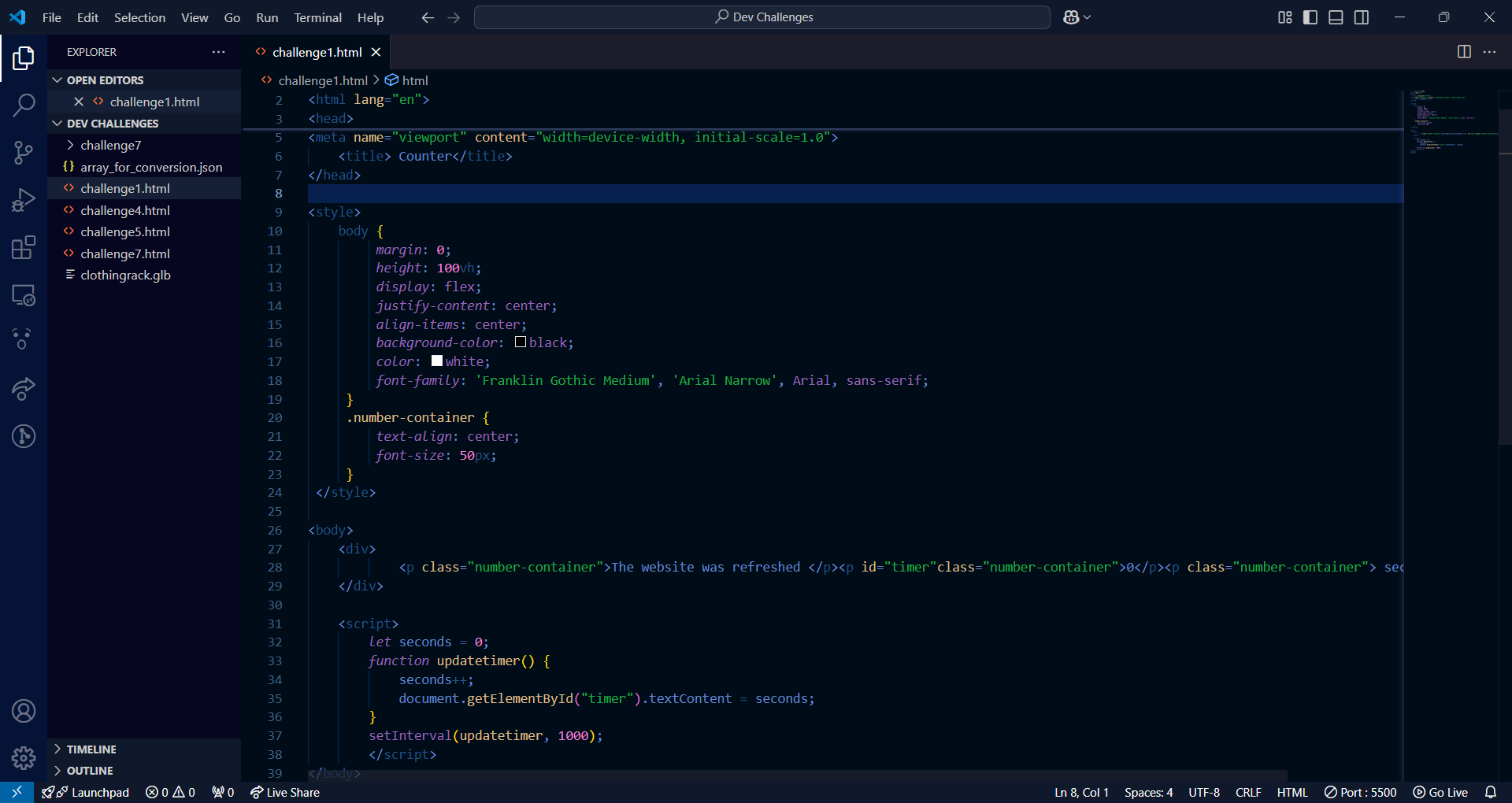Viewport: 1512px width, 803px height.
Task: Open the Source Control view
Action: click(24, 153)
